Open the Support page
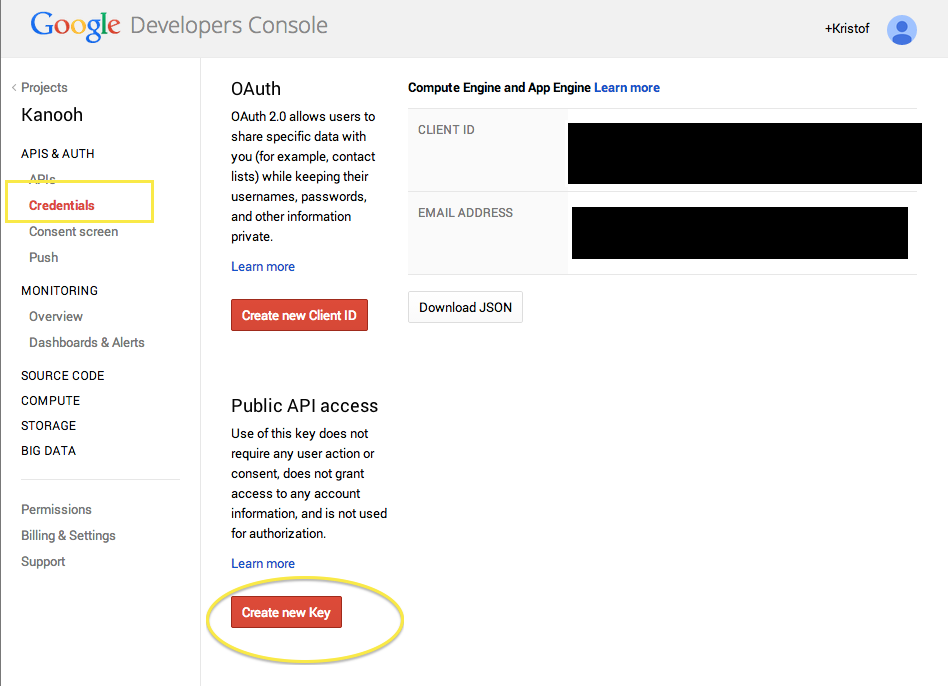The width and height of the screenshot is (948, 686). pos(43,561)
